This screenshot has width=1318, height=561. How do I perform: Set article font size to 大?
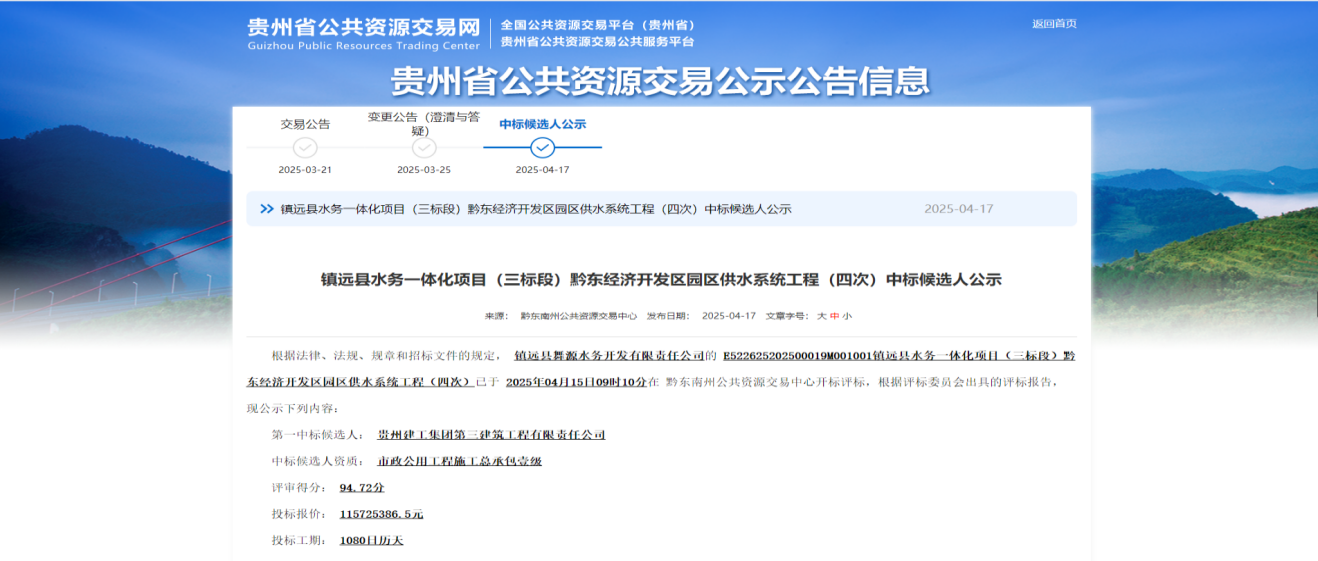click(821, 316)
